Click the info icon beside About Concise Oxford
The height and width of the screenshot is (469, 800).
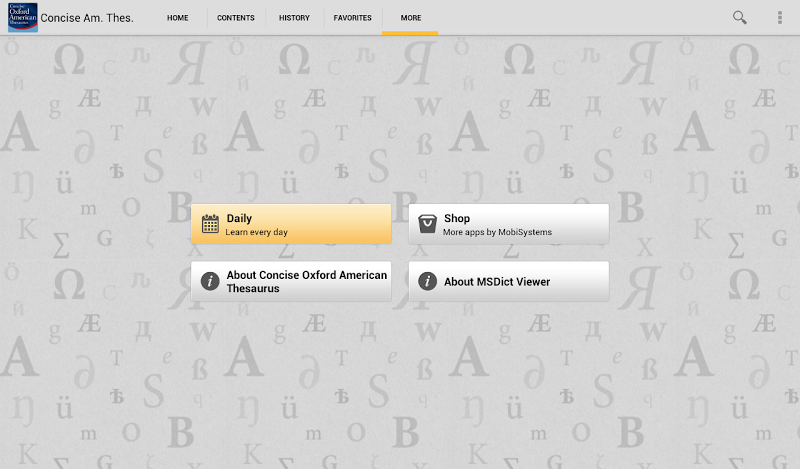pos(210,281)
